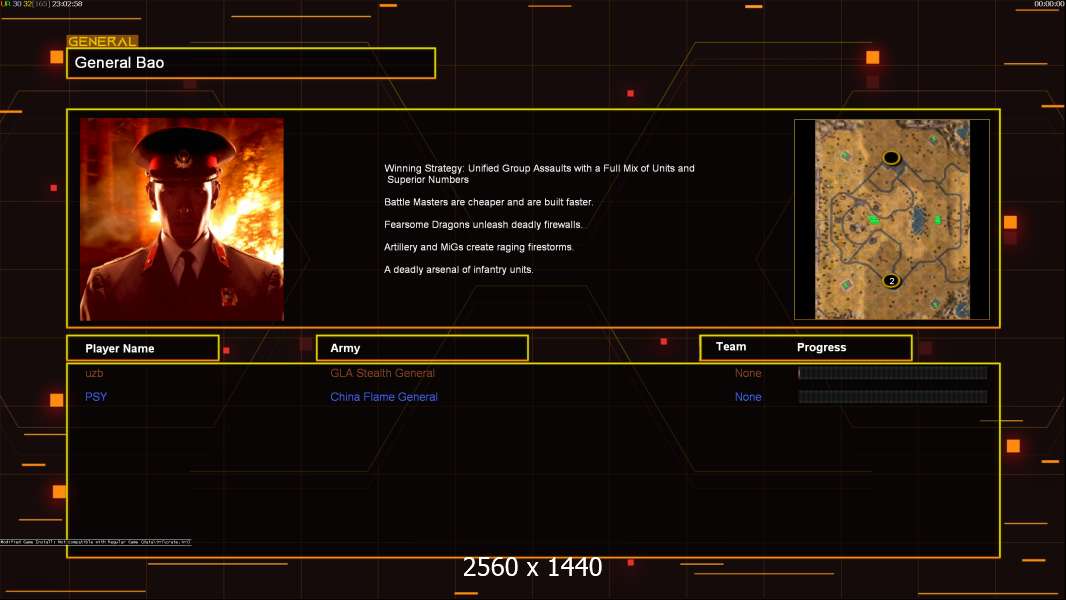
Task: Select the General Bao portrait image
Action: click(182, 219)
